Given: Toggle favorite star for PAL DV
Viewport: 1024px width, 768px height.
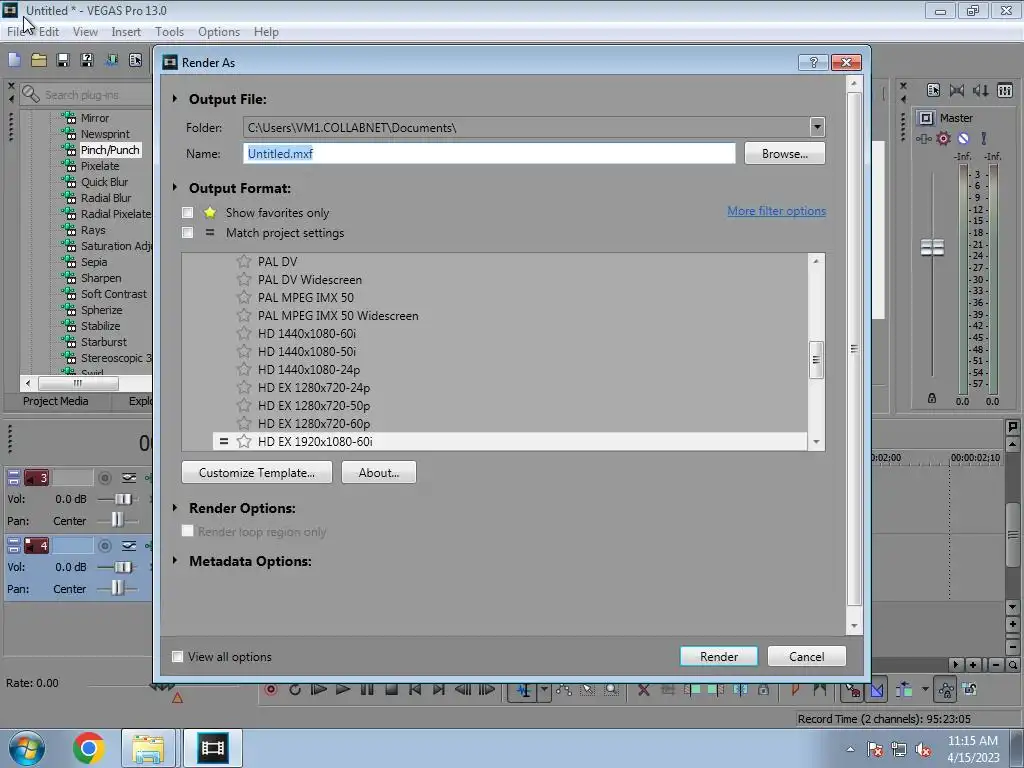Looking at the screenshot, I should (x=244, y=261).
